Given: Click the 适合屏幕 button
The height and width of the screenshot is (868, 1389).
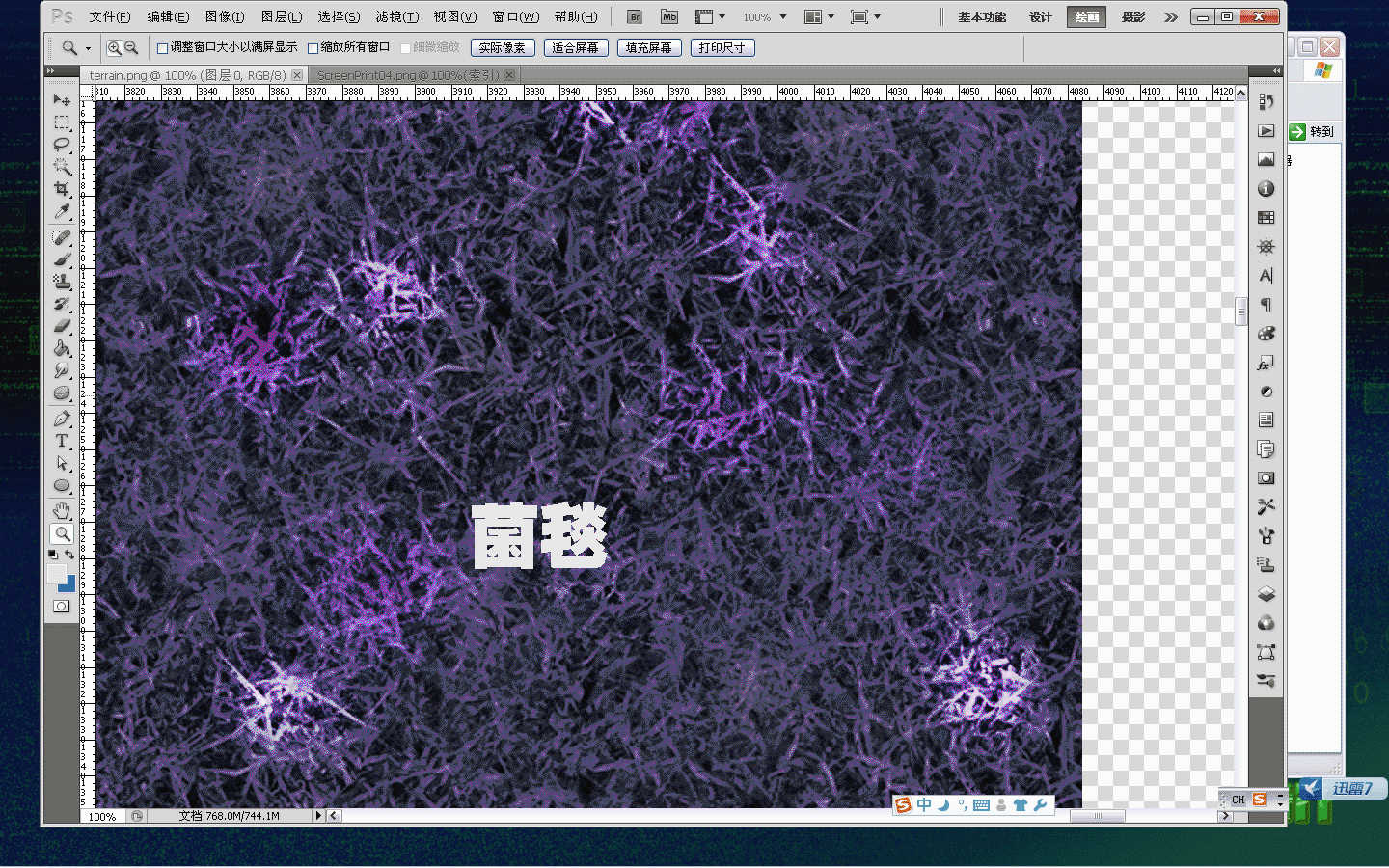Looking at the screenshot, I should [x=575, y=47].
